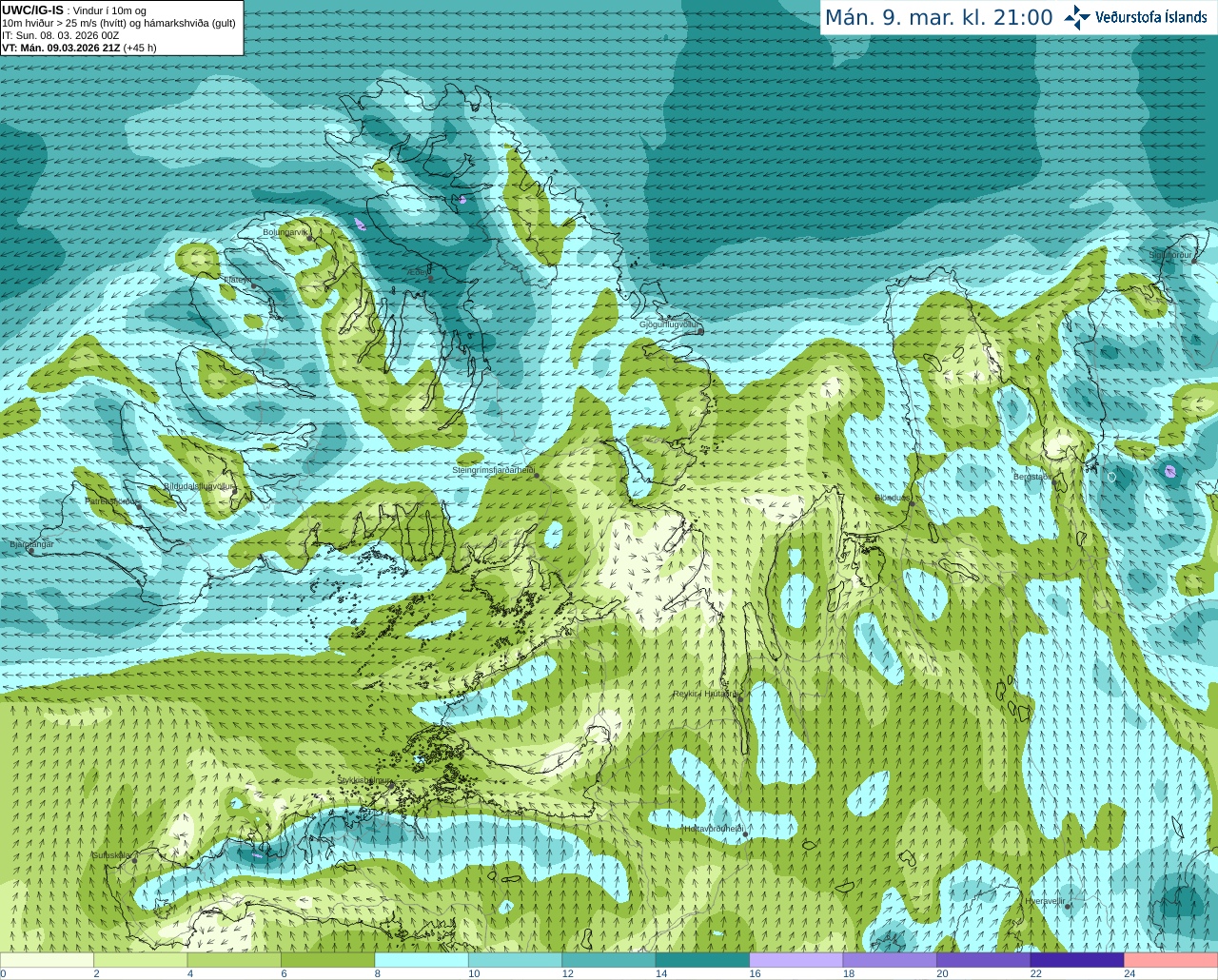Click the Patreksfjörður station label
Screen dimensions: 1218x980
pos(112,500)
